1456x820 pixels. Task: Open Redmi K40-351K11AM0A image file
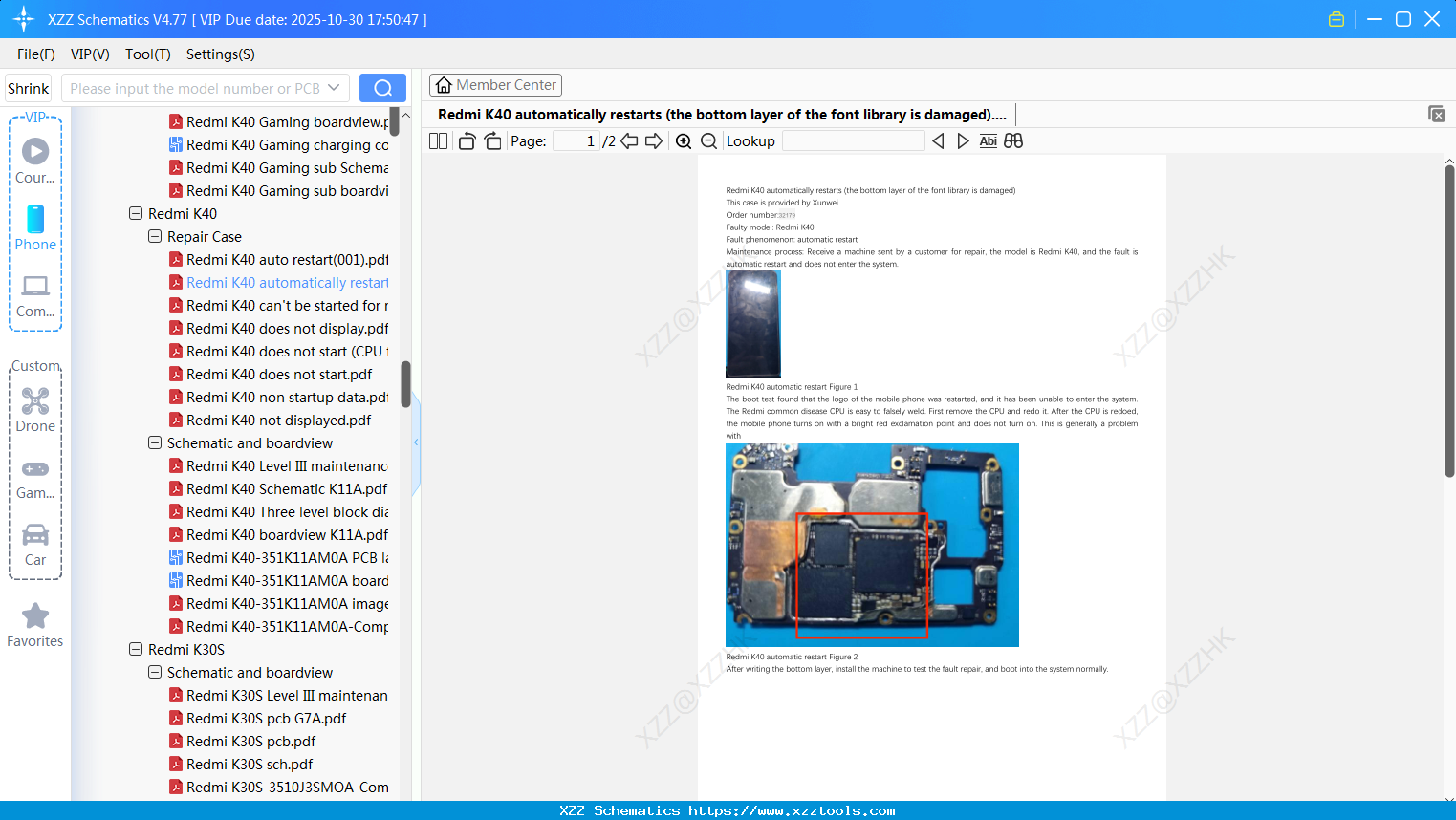pos(279,603)
